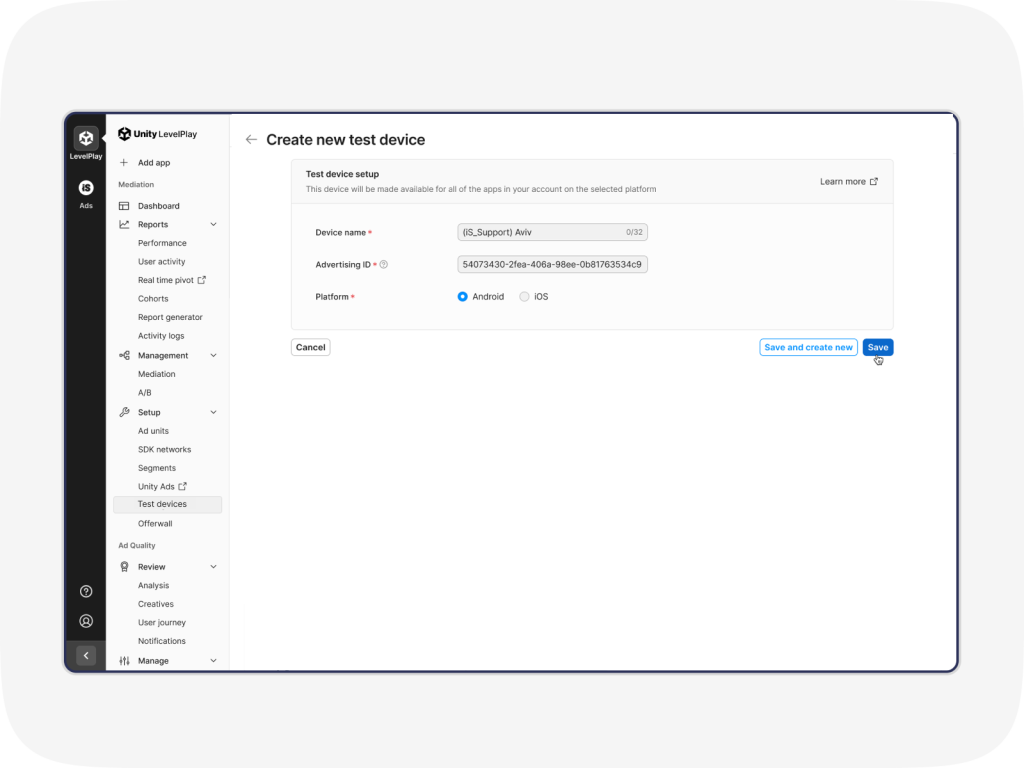
Task: Click the Reports line-chart icon
Action: click(x=122, y=224)
